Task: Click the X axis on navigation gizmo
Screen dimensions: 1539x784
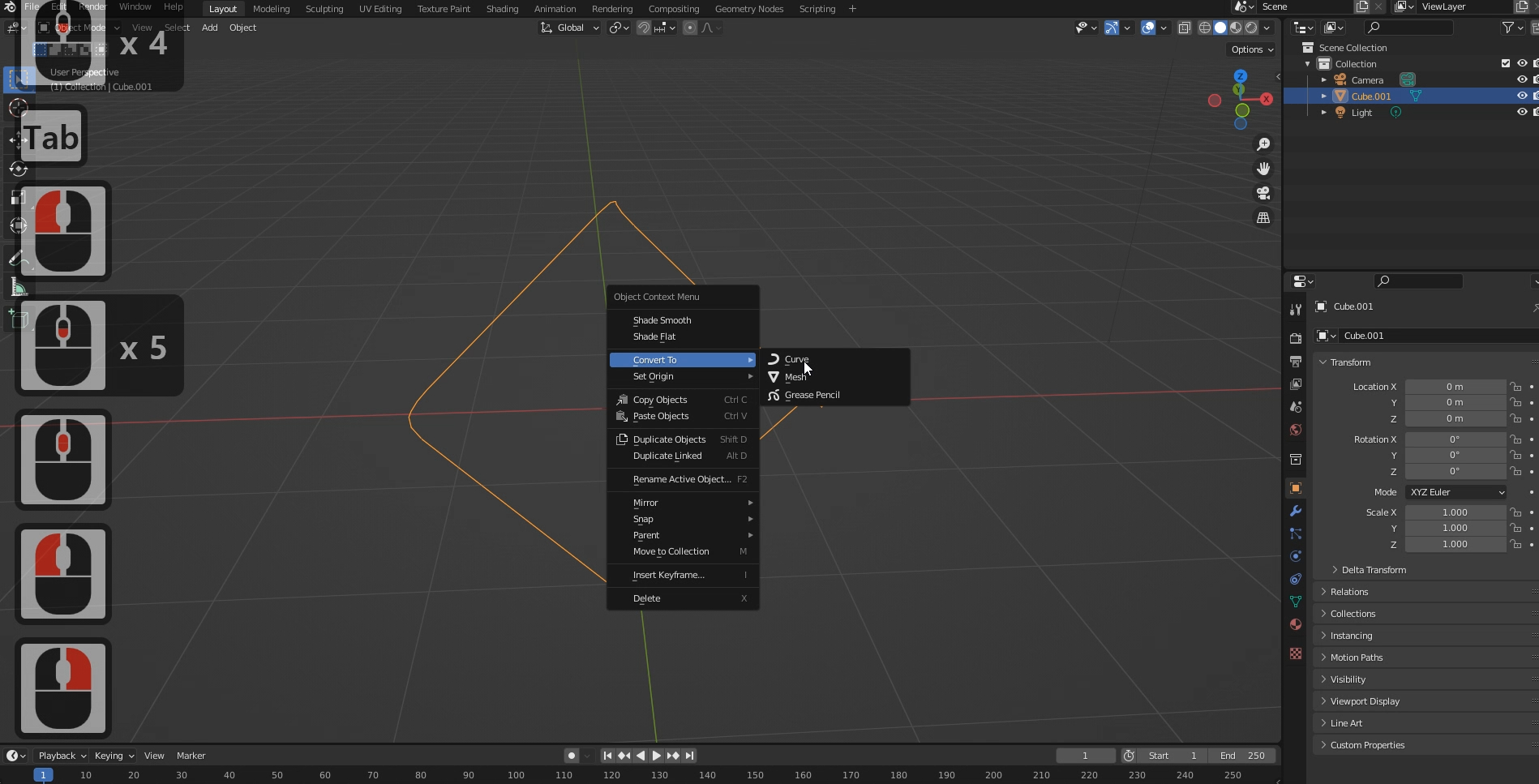Action: (x=1267, y=99)
